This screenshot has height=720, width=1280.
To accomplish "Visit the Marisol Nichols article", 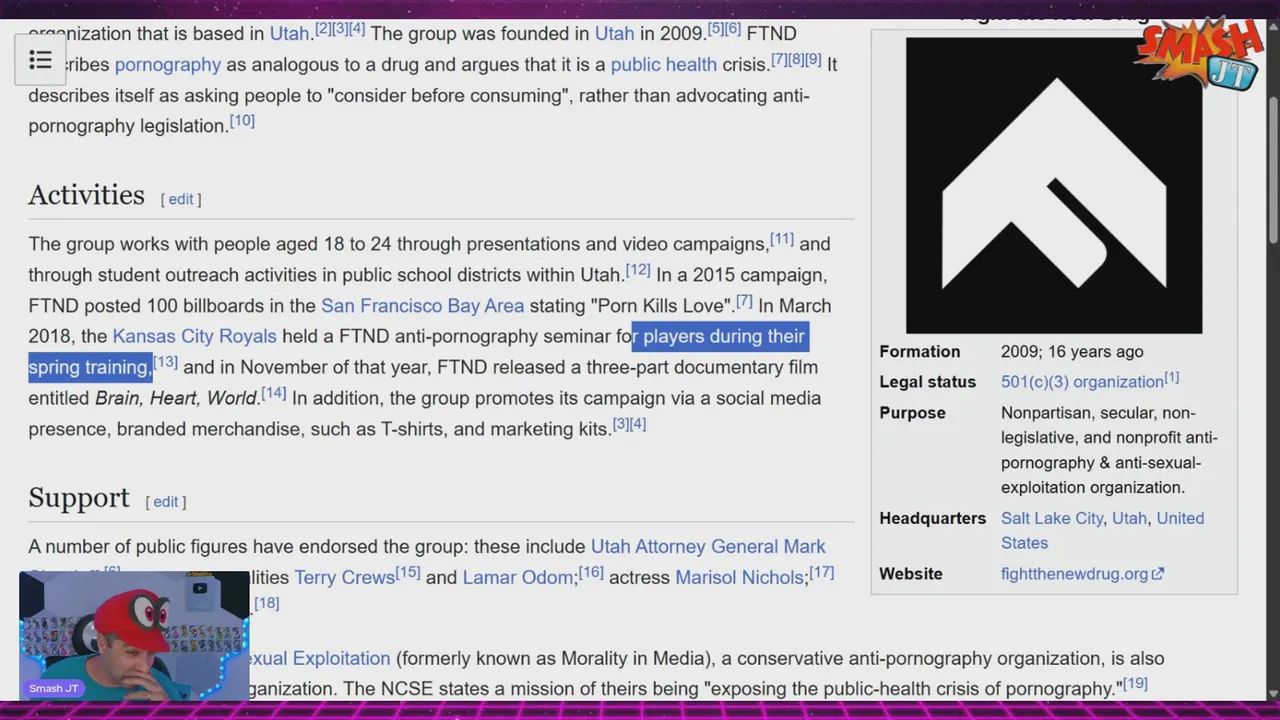I will 739,577.
